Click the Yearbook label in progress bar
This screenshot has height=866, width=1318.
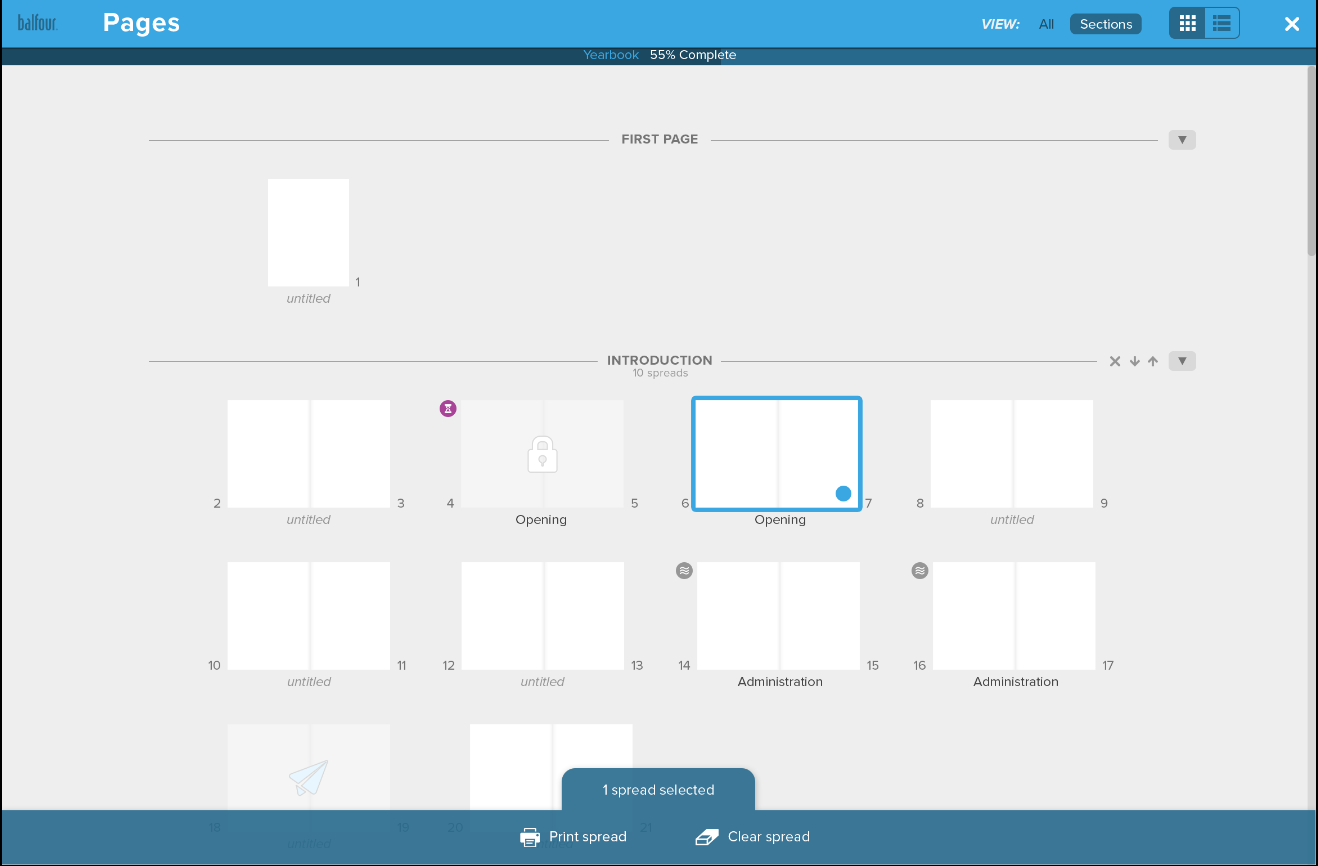(x=610, y=55)
